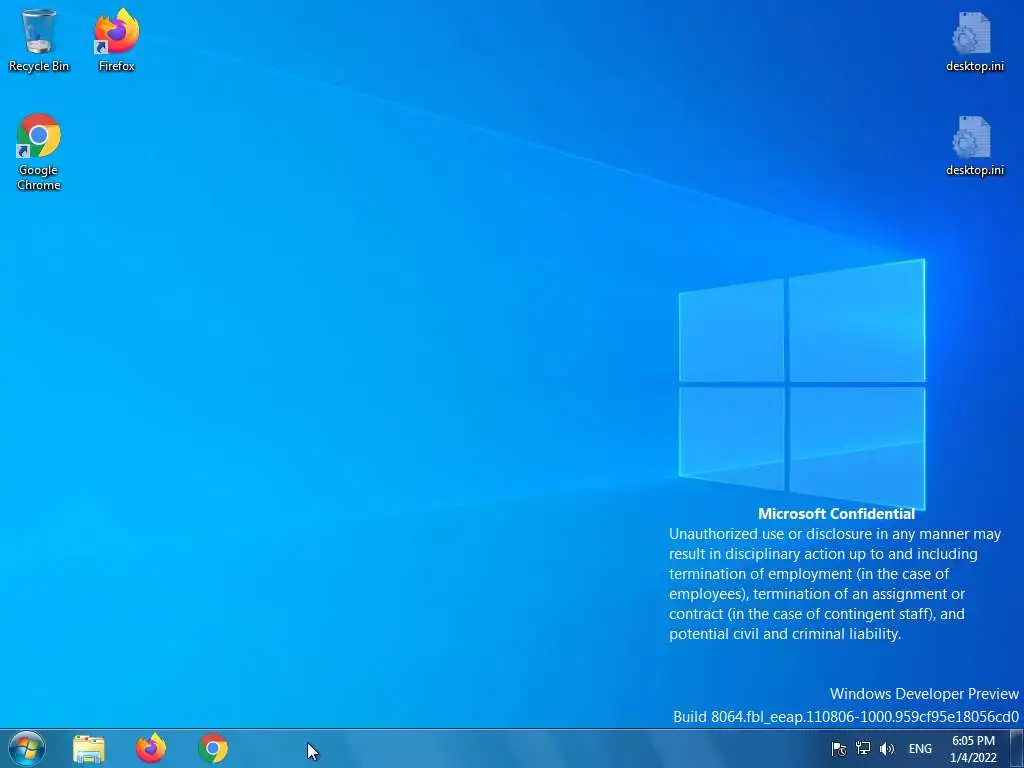Open the Action Center flag icon
The image size is (1024, 768).
tap(839, 748)
